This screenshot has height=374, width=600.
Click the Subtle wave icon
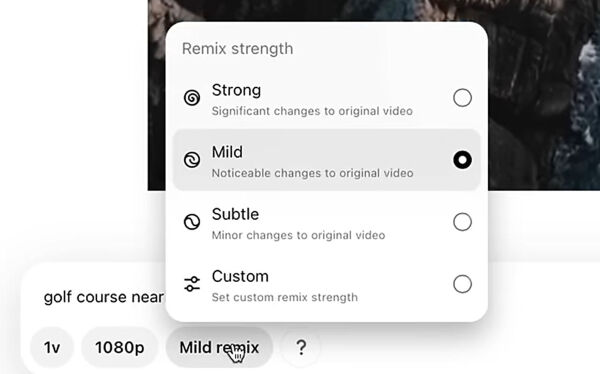click(192, 222)
